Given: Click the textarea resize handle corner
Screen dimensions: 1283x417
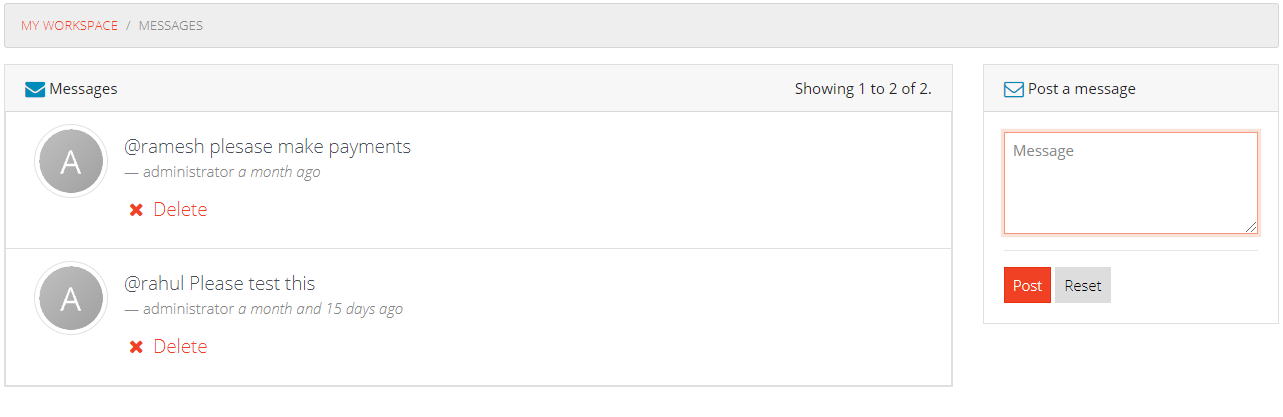Looking at the screenshot, I should click(x=1251, y=227).
